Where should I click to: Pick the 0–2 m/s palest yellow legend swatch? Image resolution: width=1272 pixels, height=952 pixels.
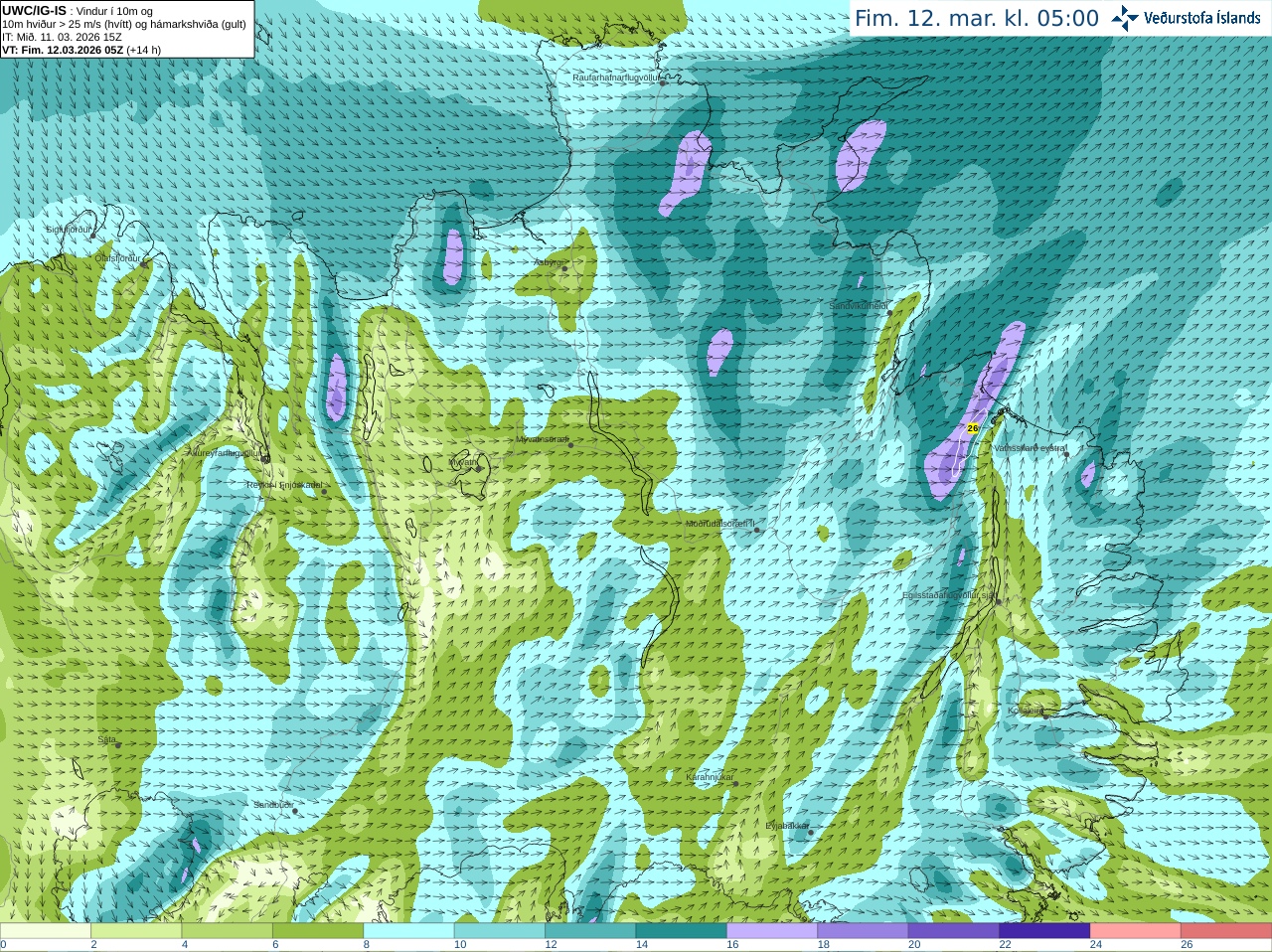click(x=46, y=931)
